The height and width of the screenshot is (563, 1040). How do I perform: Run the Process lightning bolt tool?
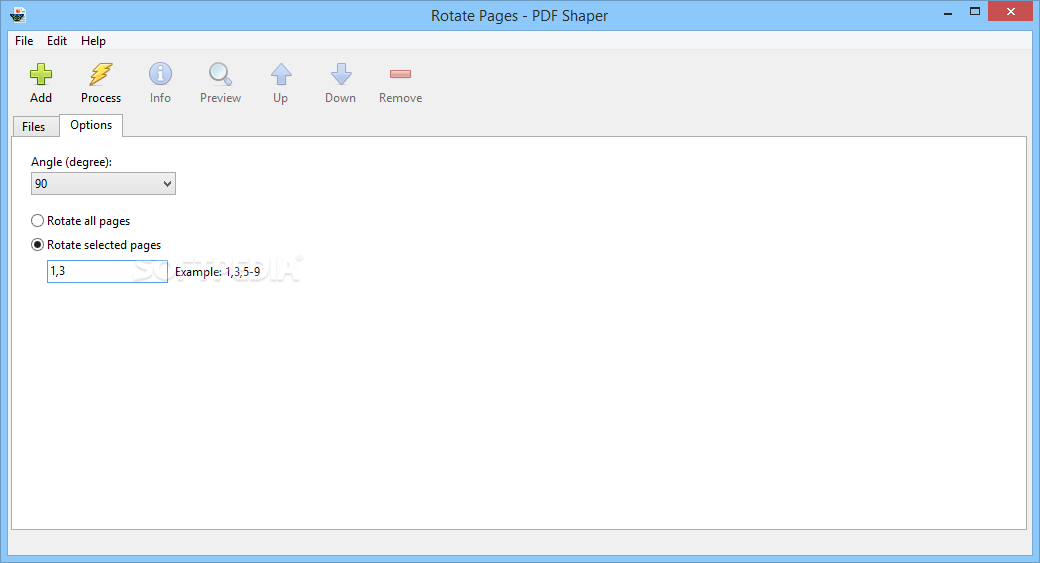point(101,74)
